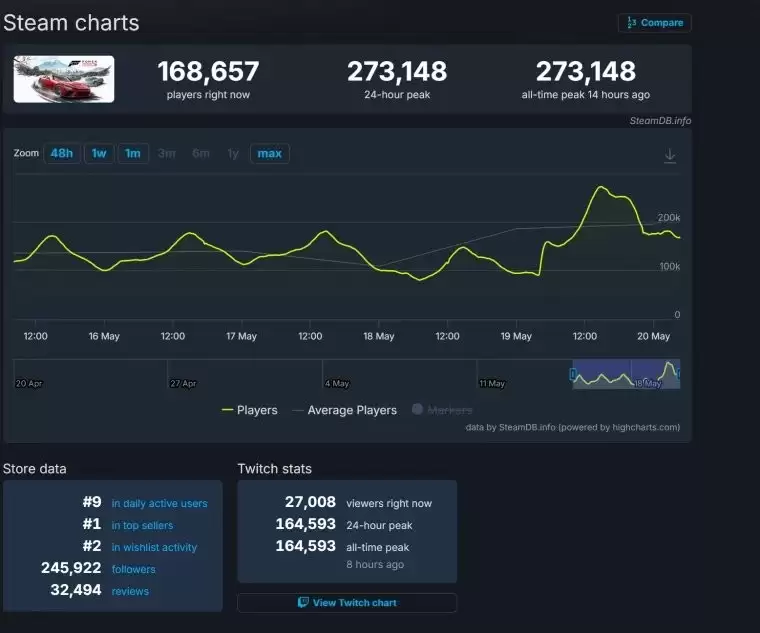This screenshot has width=760, height=633.
Task: Click the 245,922 followers count
Action: coord(71,568)
